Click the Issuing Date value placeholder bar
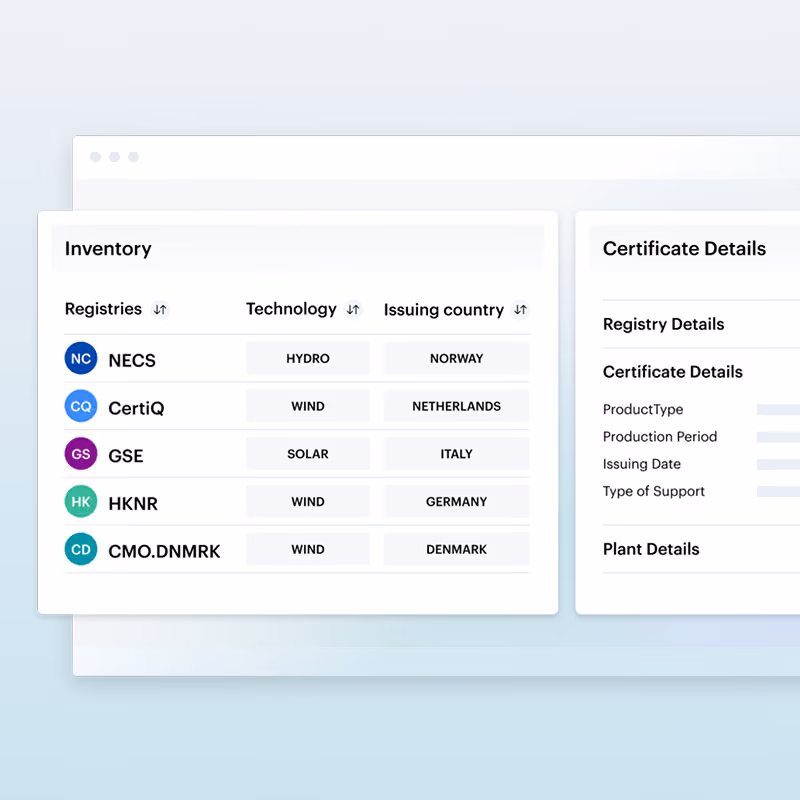The height and width of the screenshot is (800, 800). [779, 464]
